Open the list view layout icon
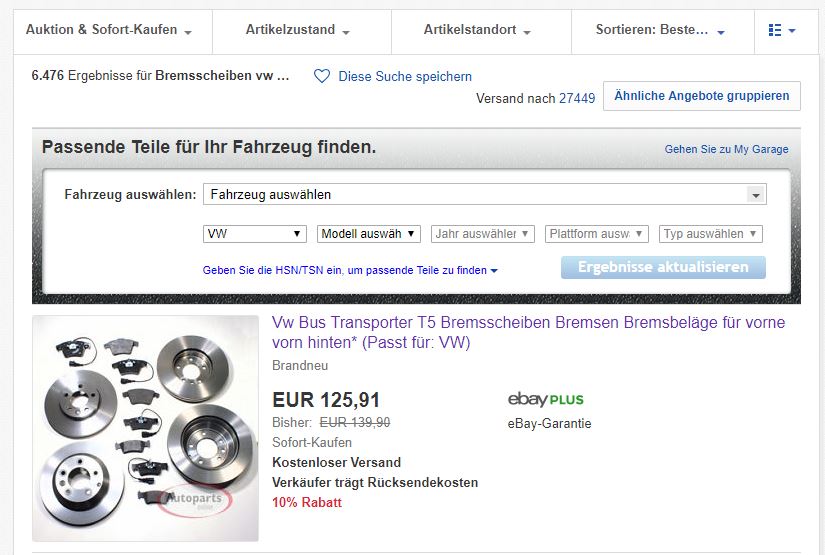 (x=782, y=30)
